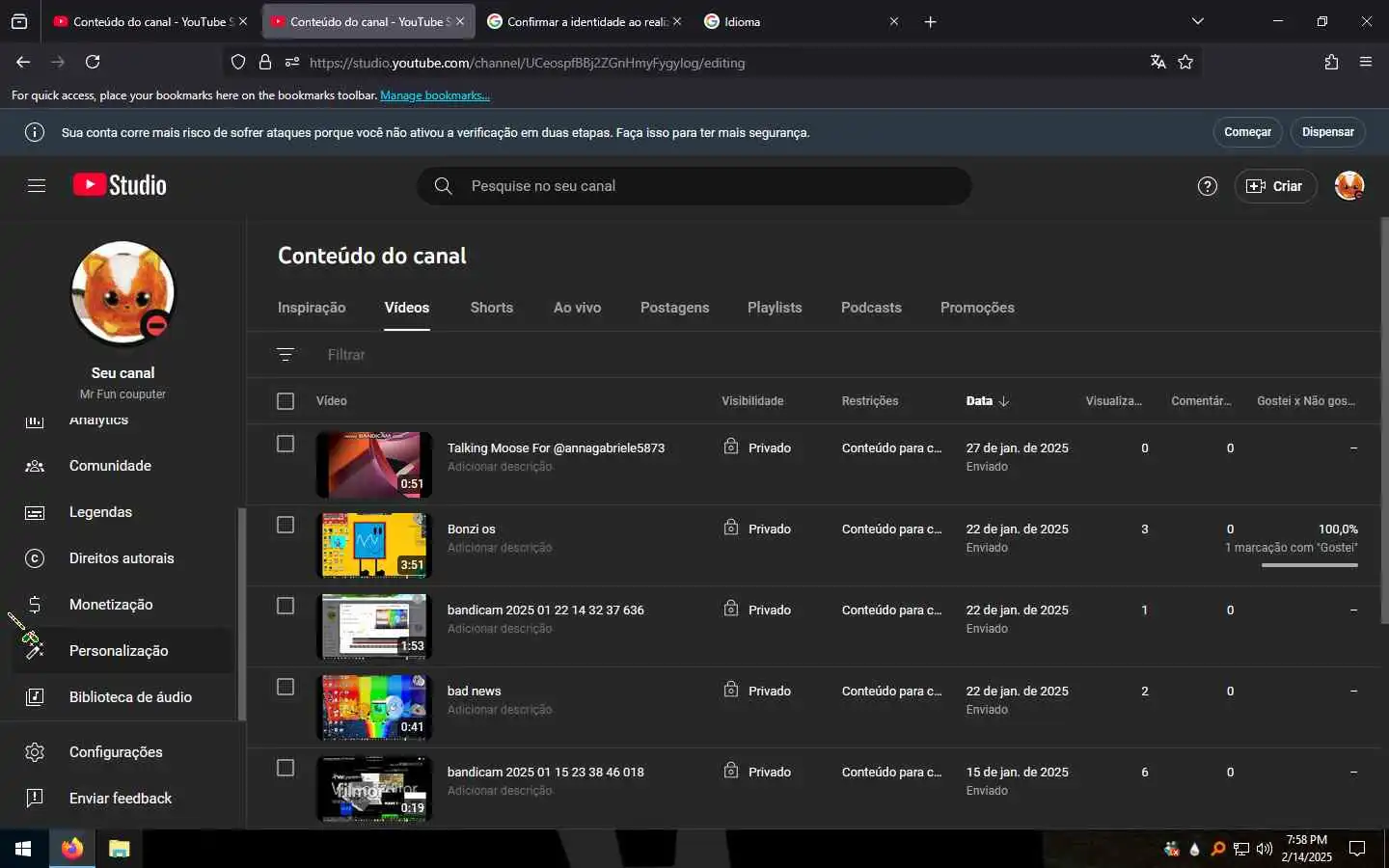1389x868 pixels.
Task: Open the help question mark icon
Action: point(1207,186)
